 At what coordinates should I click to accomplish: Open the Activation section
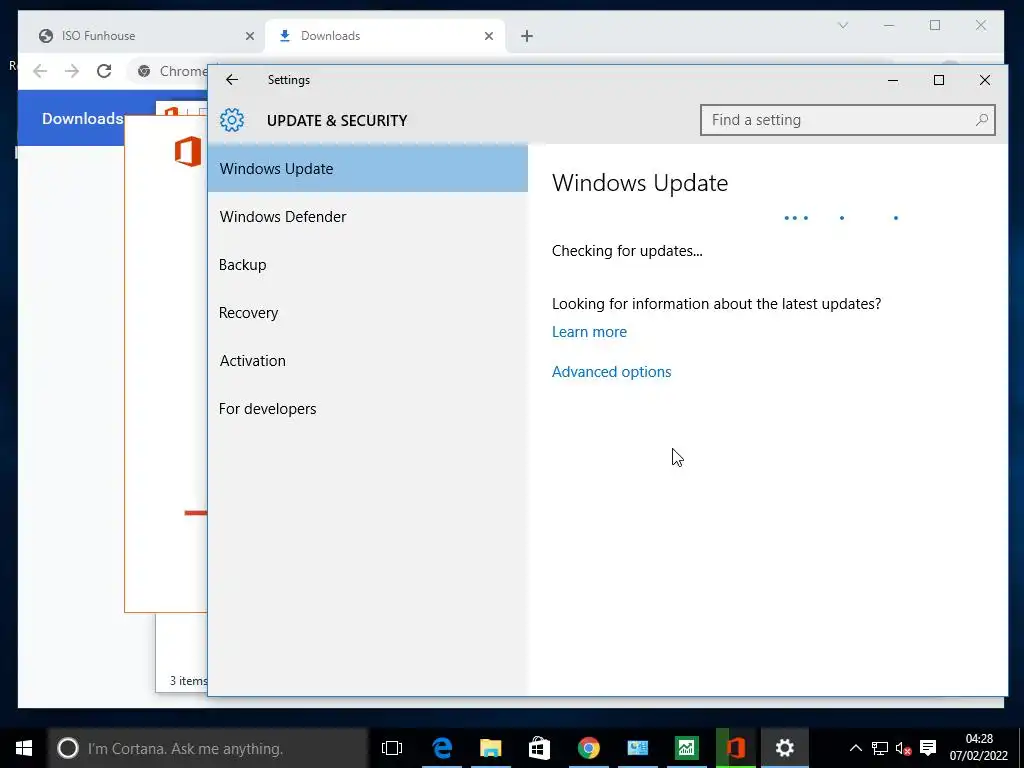368,360
